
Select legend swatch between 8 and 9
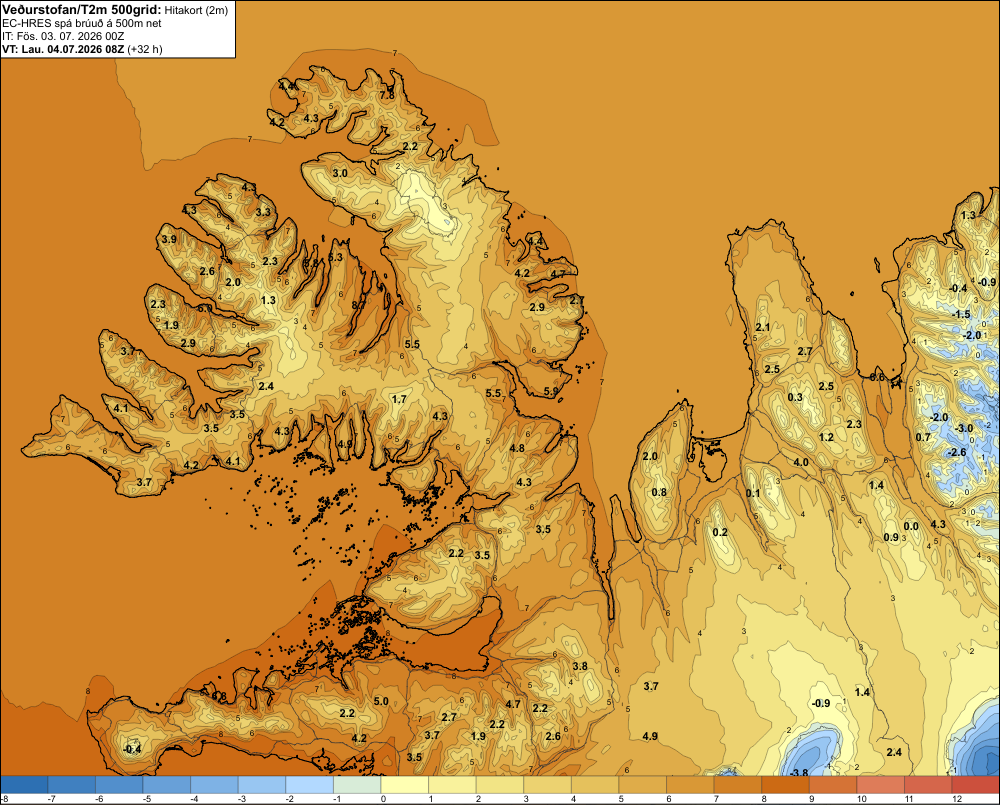click(x=785, y=784)
